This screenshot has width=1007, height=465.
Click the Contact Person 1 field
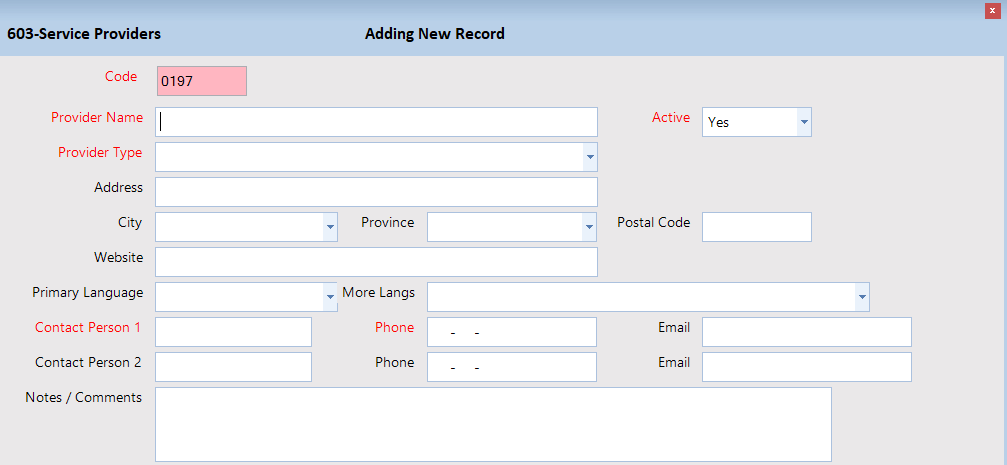click(x=233, y=332)
